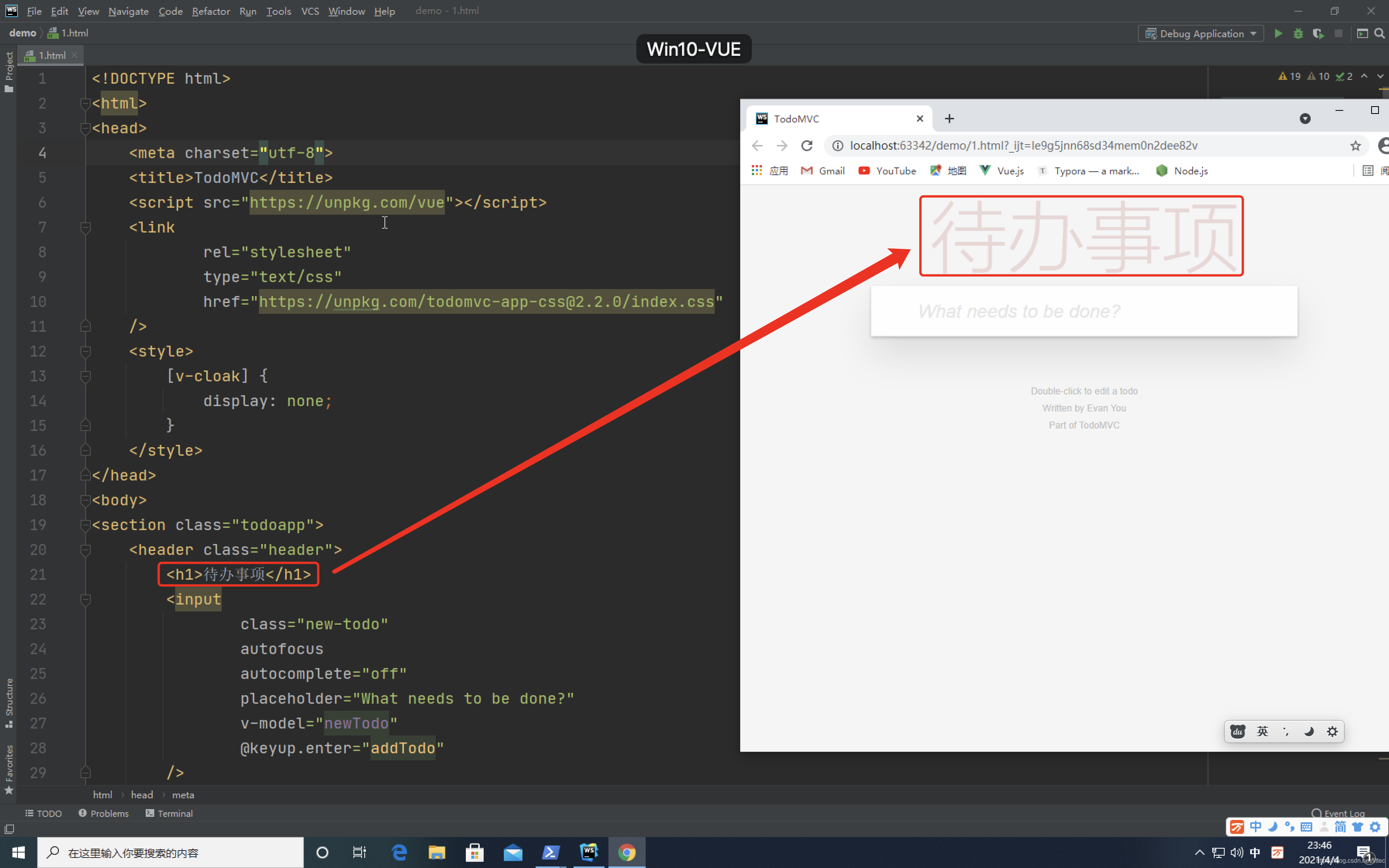Open Chrome apps shortcut
The height and width of the screenshot is (868, 1389).
pos(770,170)
